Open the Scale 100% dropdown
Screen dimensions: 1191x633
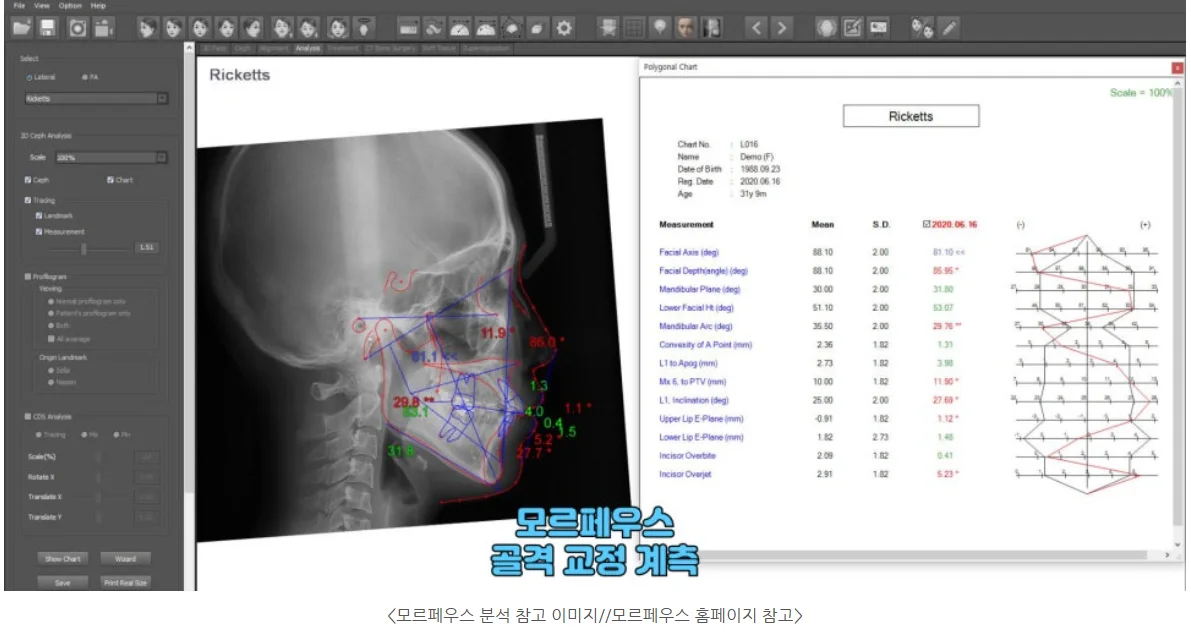[111, 158]
